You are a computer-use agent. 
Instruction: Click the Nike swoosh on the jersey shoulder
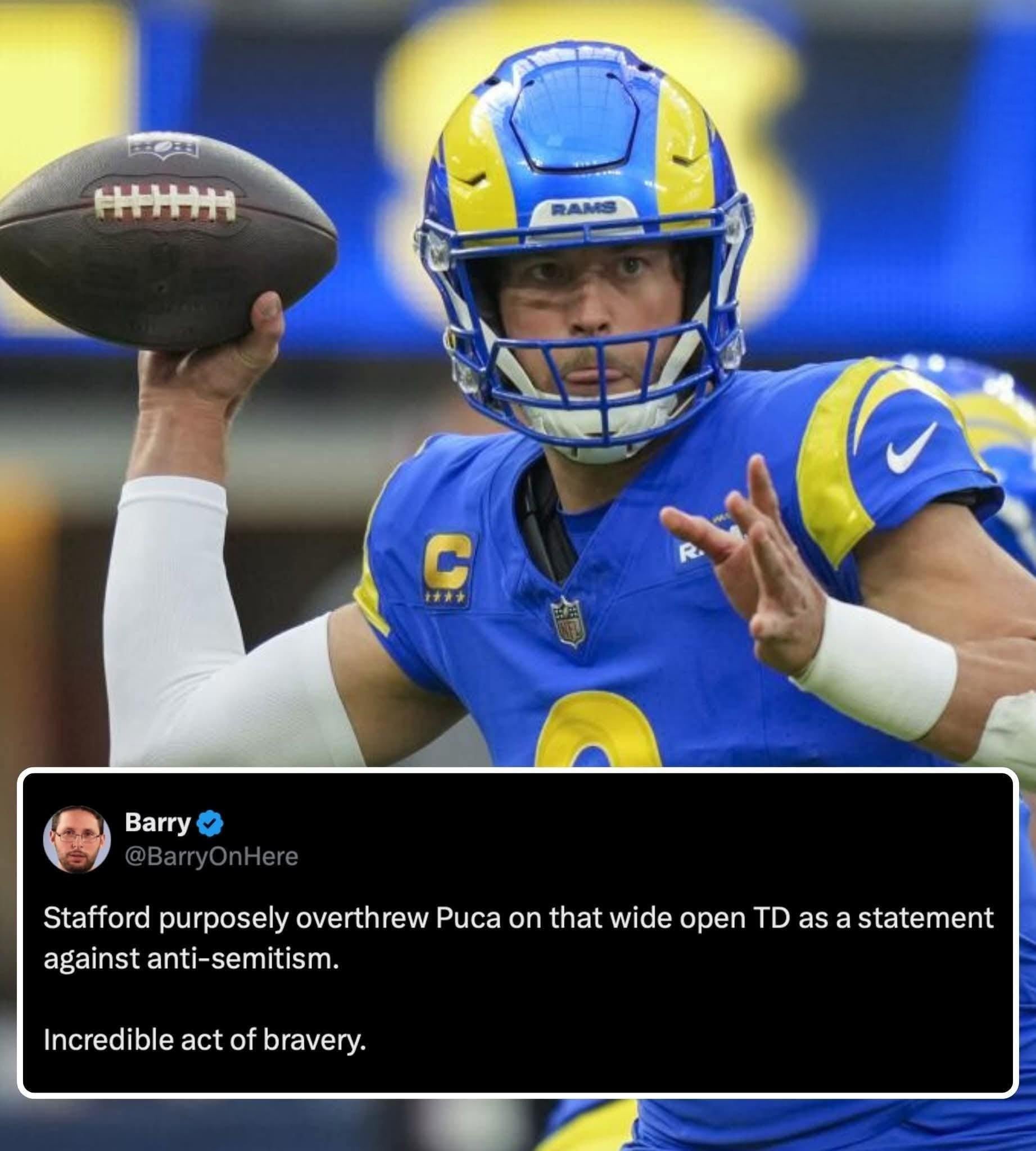tap(910, 448)
